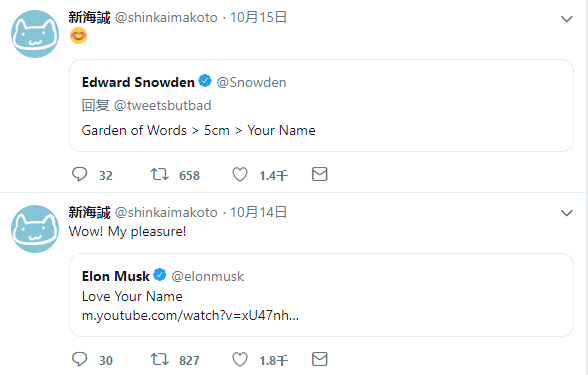The height and width of the screenshot is (375, 588).
Task: Retweet the tweet with 827 retweets
Action: [x=160, y=359]
